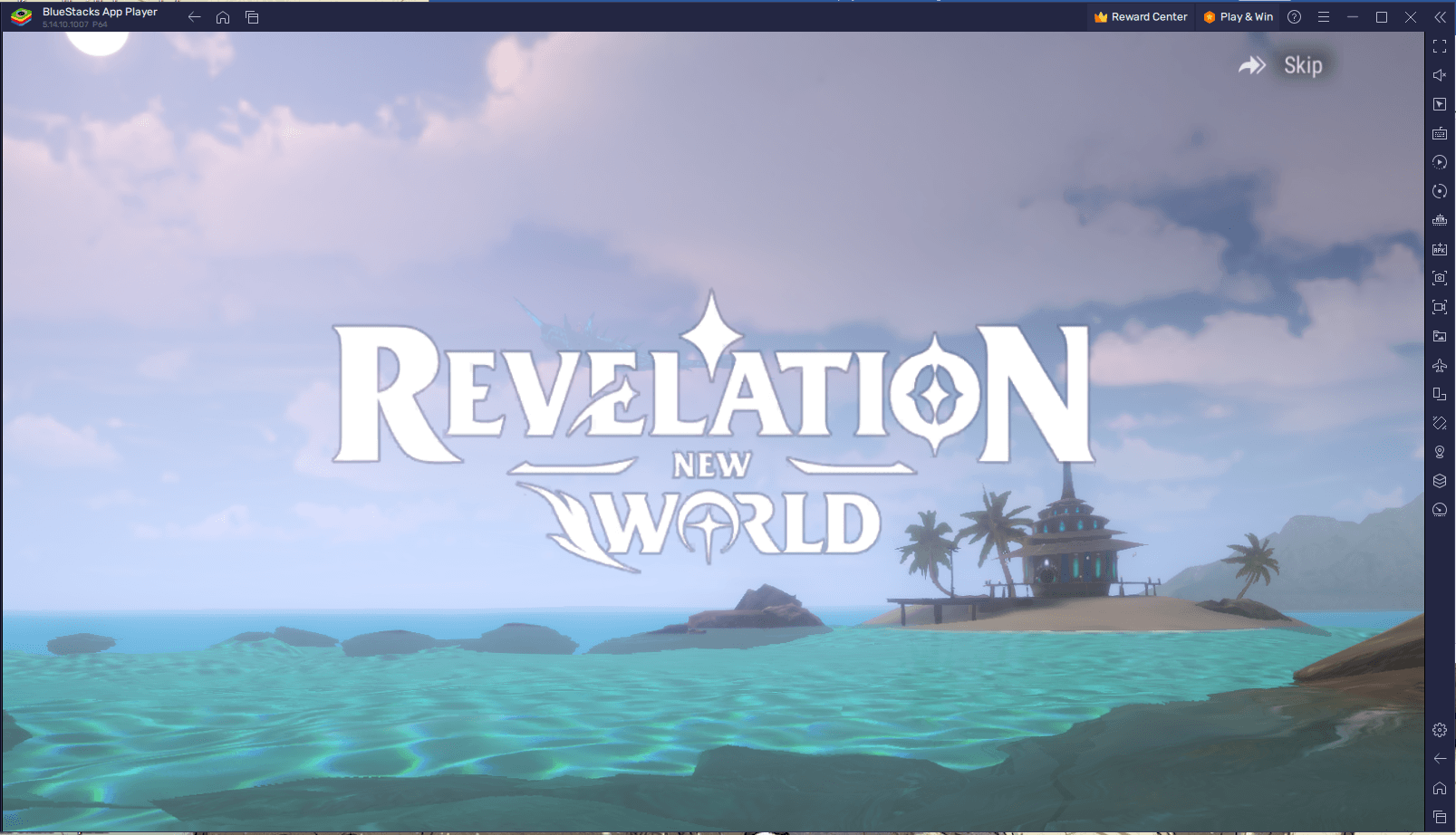The height and width of the screenshot is (835, 1456).
Task: Maximize the BlueStacks window
Action: [x=1381, y=17]
